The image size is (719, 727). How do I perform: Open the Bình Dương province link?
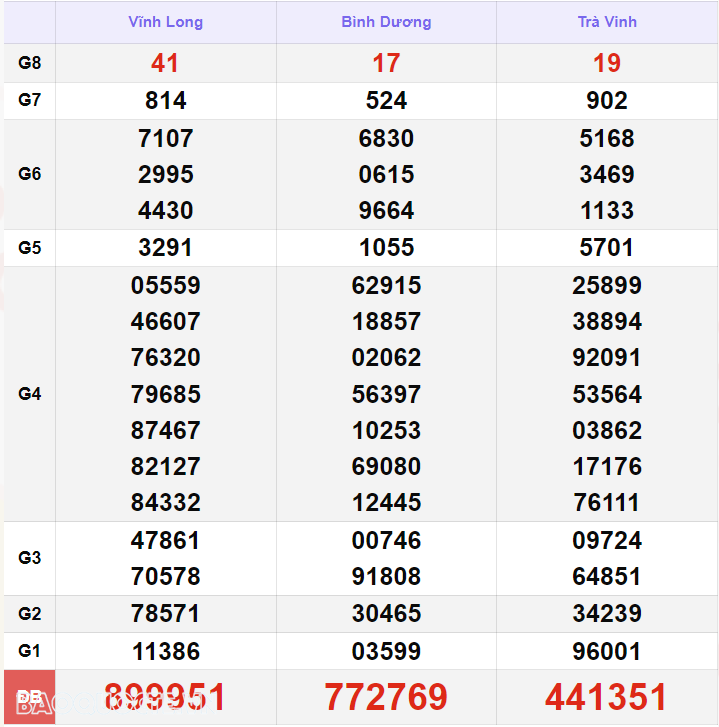[386, 22]
